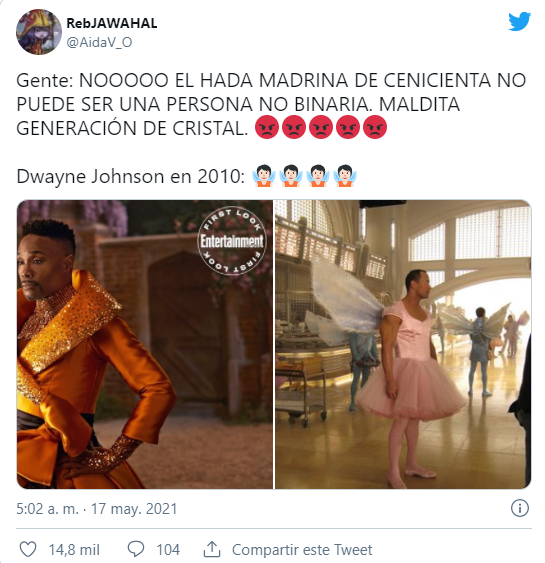
Task: Click the Dwayne Johnson en 2010 line
Action: [186, 176]
